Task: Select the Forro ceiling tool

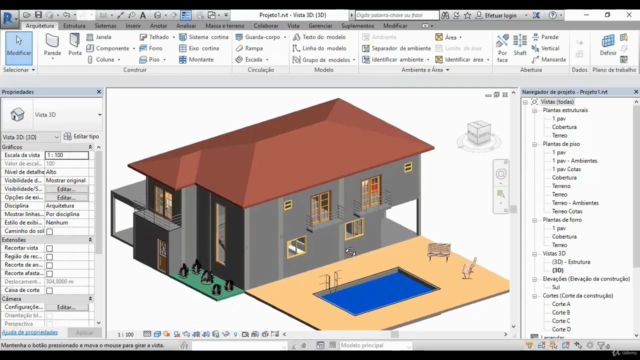Action: (151, 48)
